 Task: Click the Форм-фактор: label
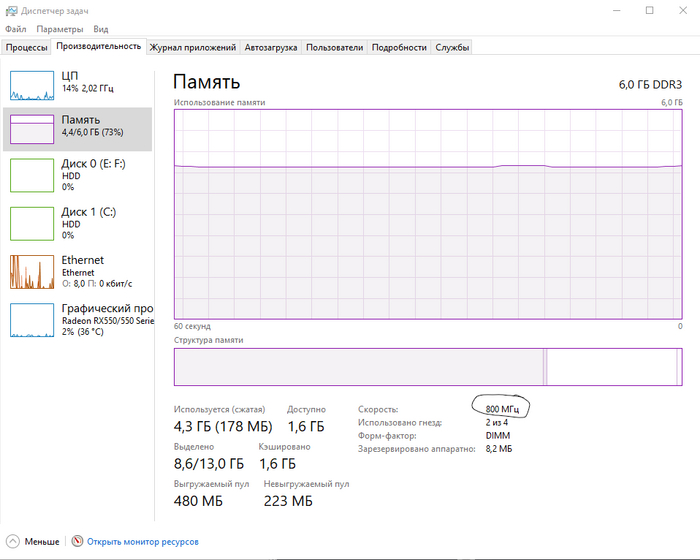pyautogui.click(x=387, y=435)
